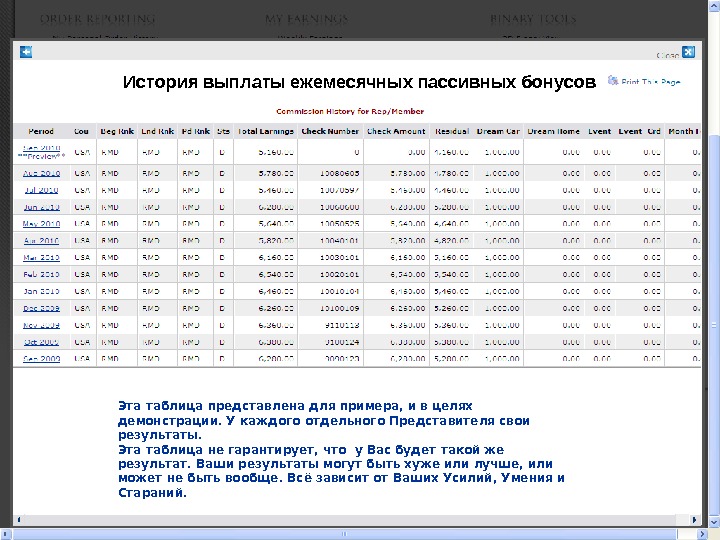
Task: Select check number 9100124
Action: [x=342, y=342]
